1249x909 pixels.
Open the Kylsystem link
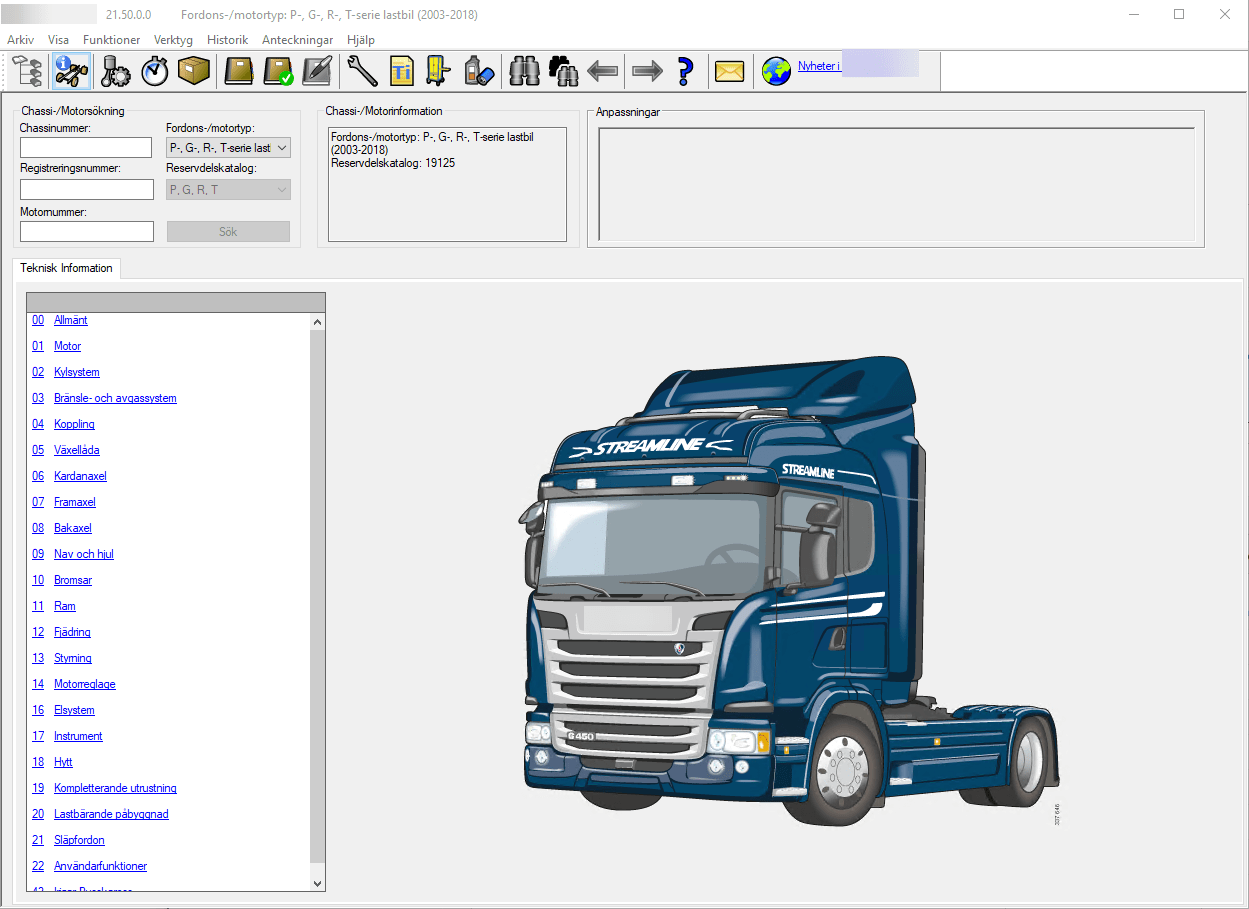(77, 372)
